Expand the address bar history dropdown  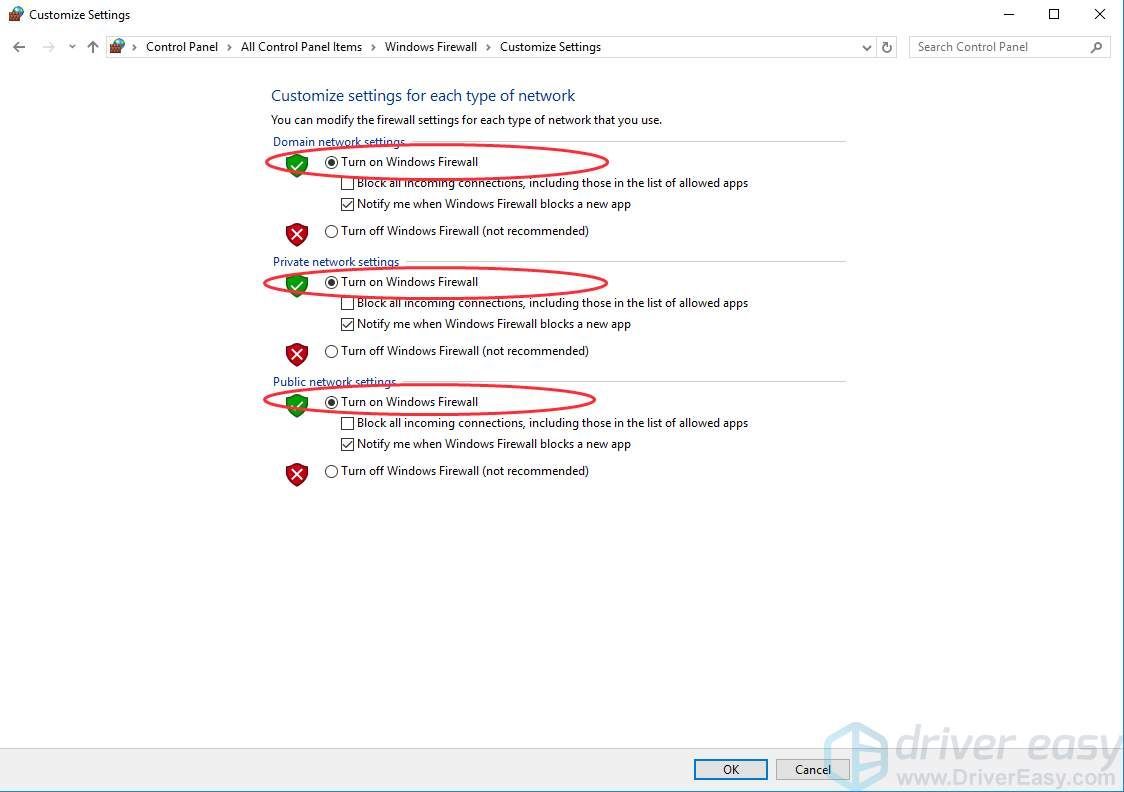click(x=867, y=47)
